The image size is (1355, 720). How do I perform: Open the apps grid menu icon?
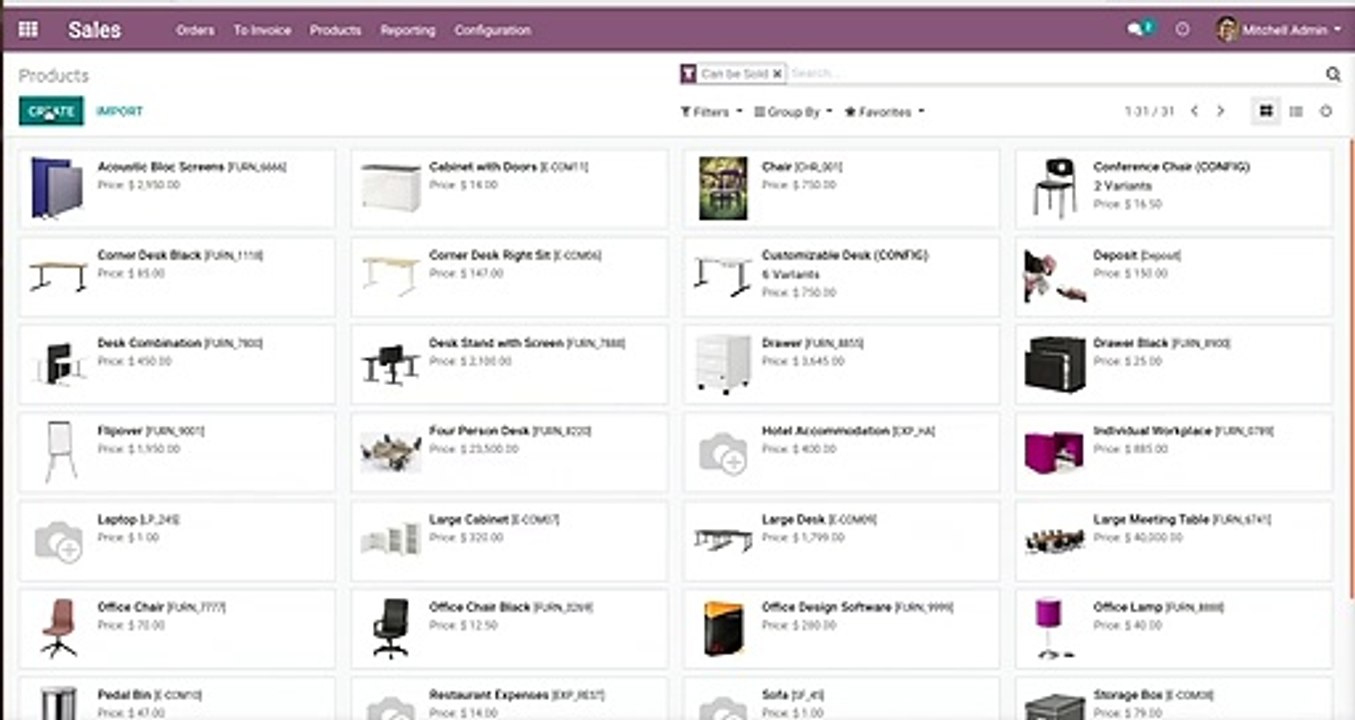tap(28, 30)
